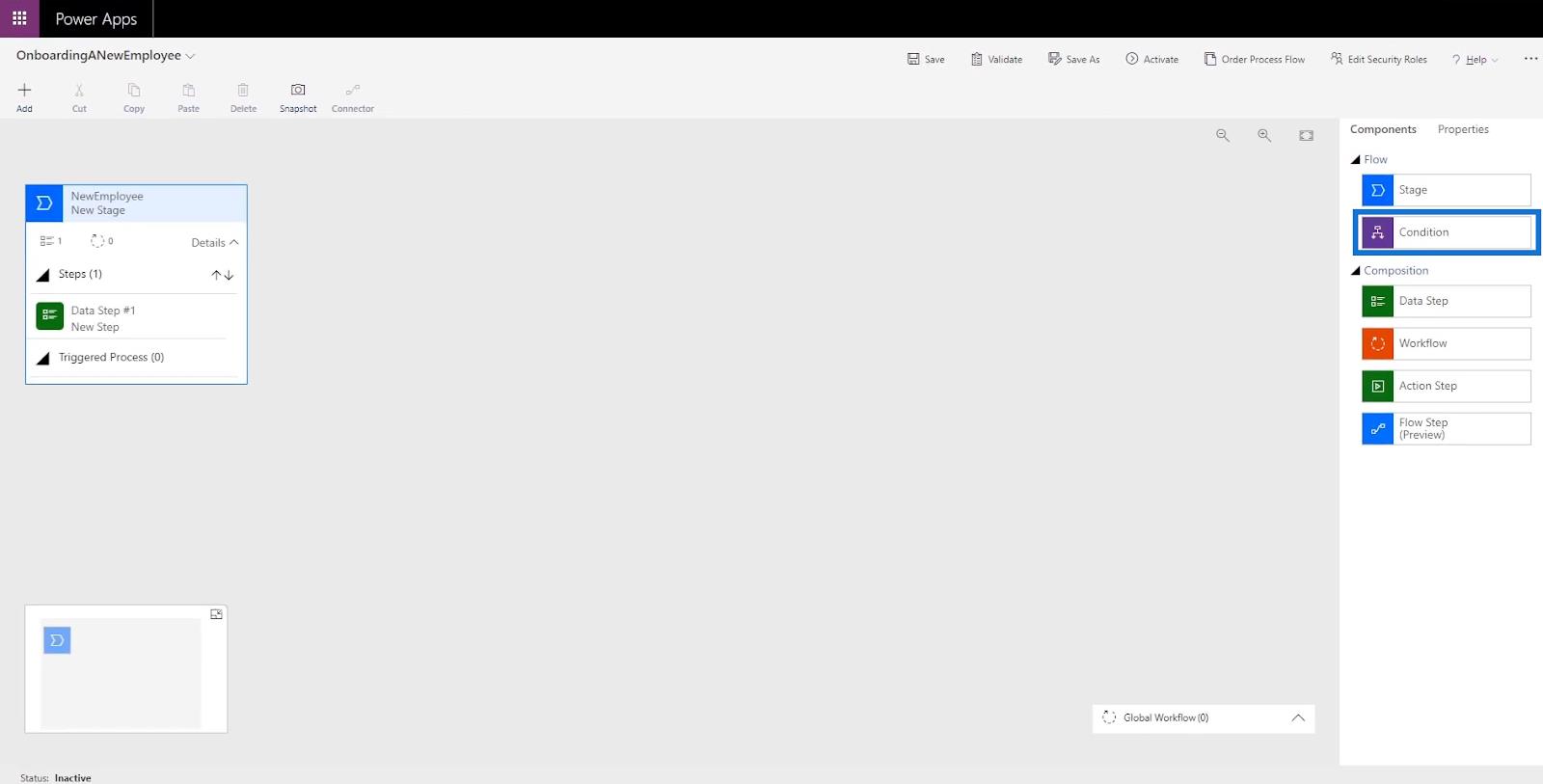This screenshot has height=784, width=1543.
Task: Click the Cut toolbar icon
Action: tap(79, 90)
